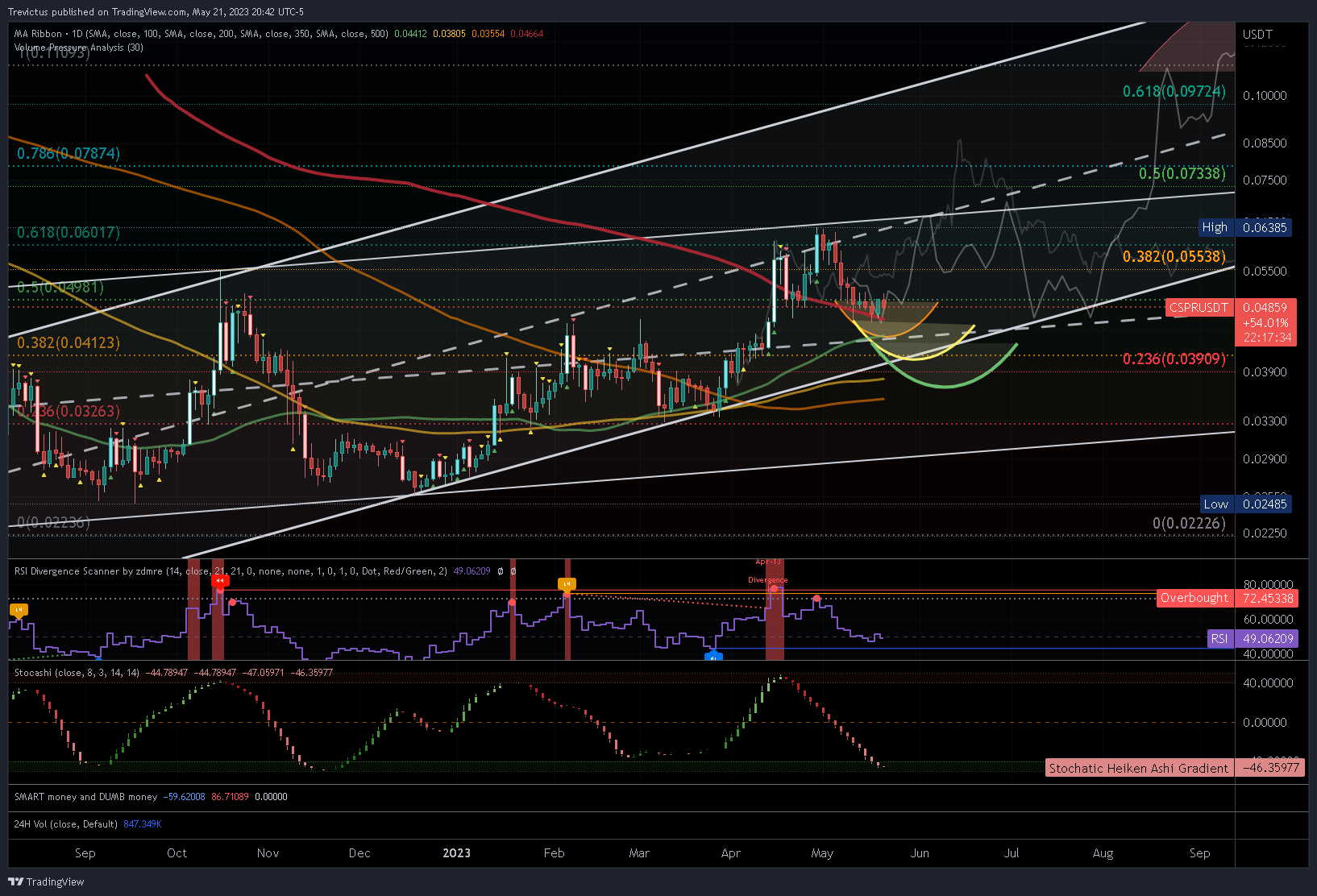Click the red bearish marker near October in RSI pane
This screenshot has width=1317, height=896.
pos(218,580)
